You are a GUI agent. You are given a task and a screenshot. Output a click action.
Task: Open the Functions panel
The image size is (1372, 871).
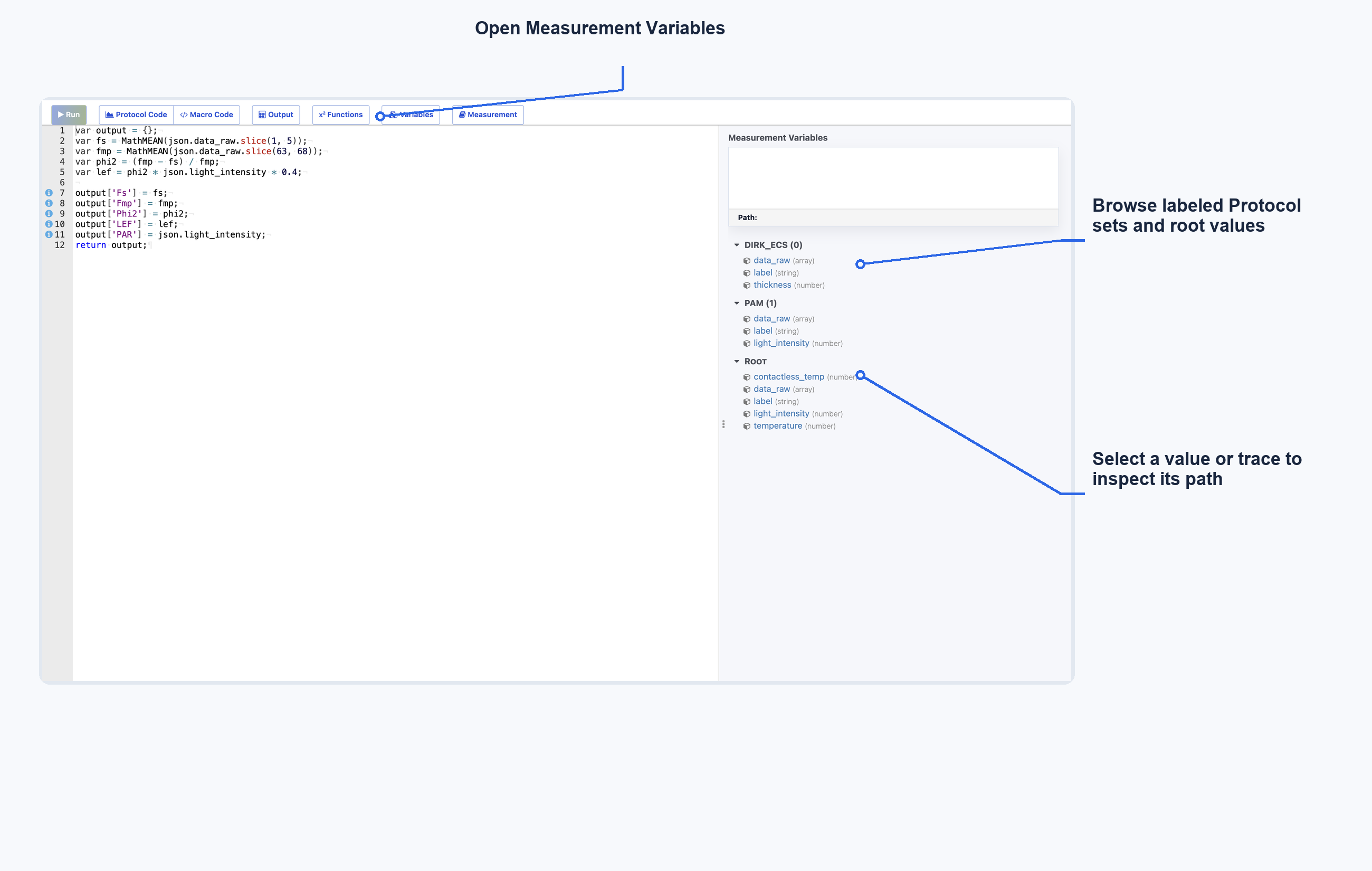[341, 115]
